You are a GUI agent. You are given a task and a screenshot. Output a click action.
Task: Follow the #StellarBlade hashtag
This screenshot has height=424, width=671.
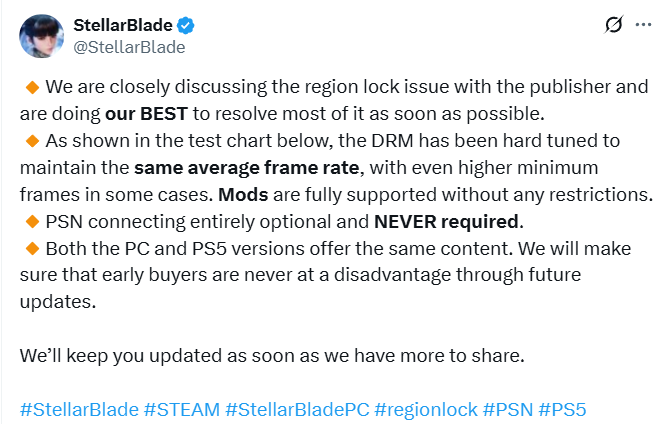tap(79, 409)
